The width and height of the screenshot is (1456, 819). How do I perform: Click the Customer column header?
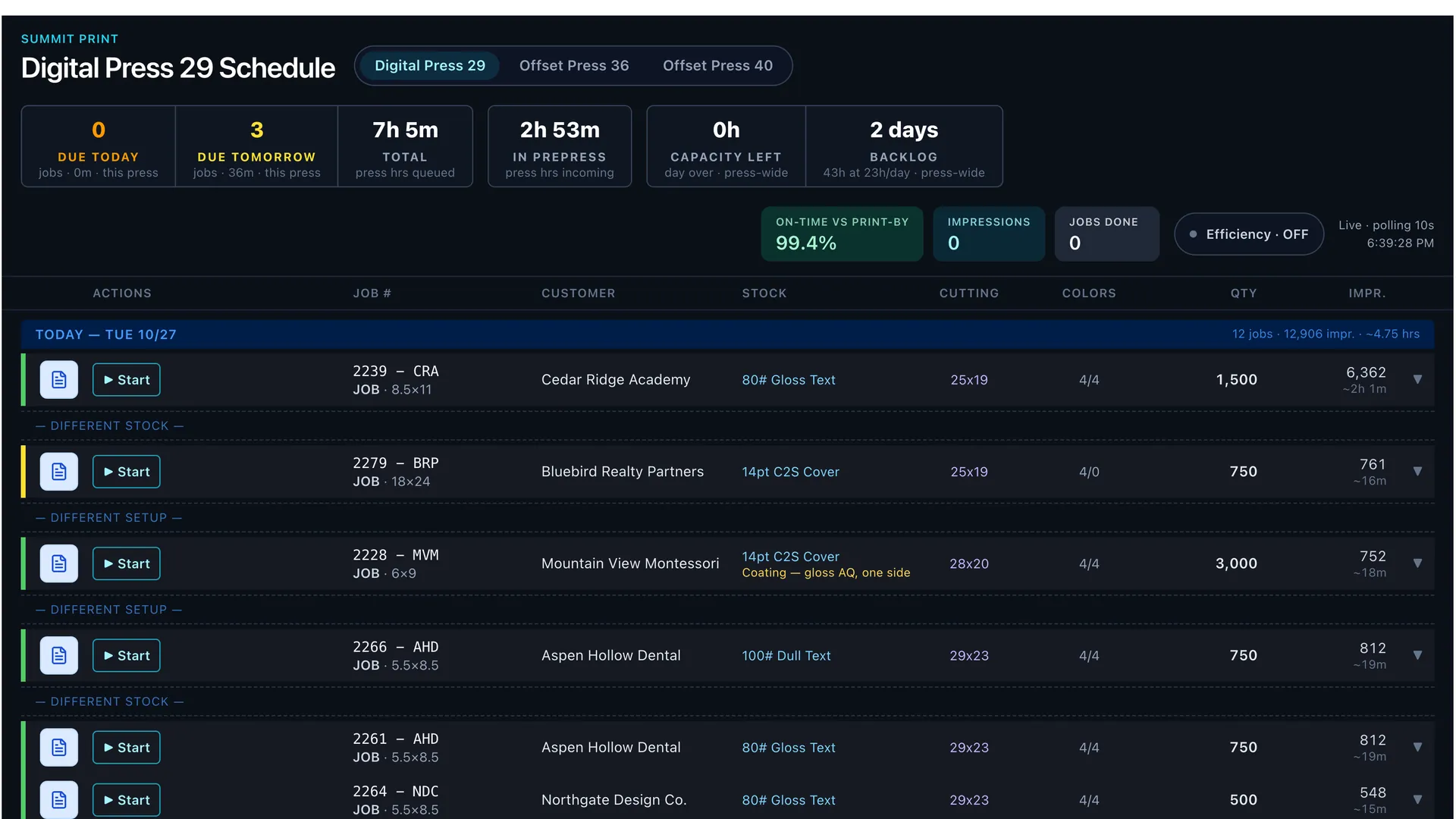(x=579, y=293)
